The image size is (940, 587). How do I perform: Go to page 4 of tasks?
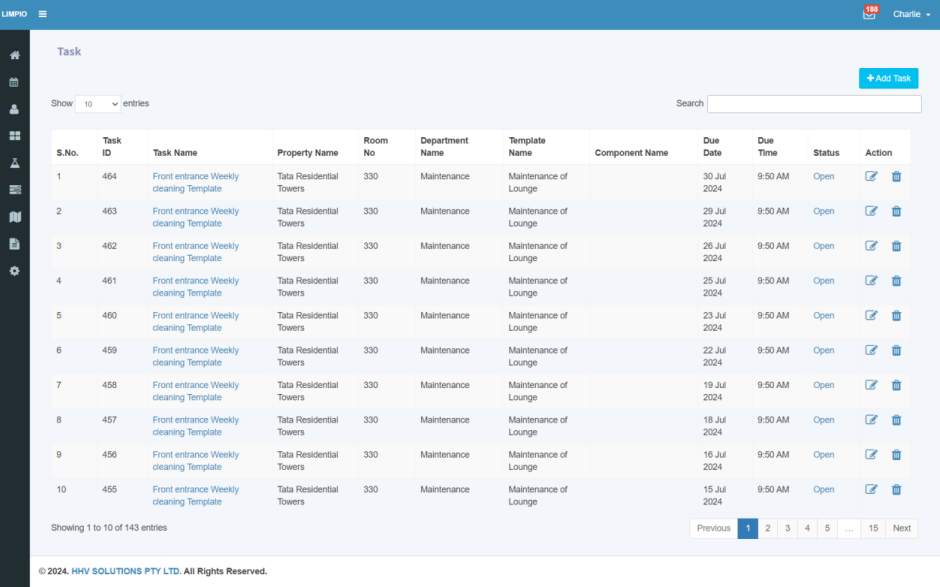coord(808,528)
